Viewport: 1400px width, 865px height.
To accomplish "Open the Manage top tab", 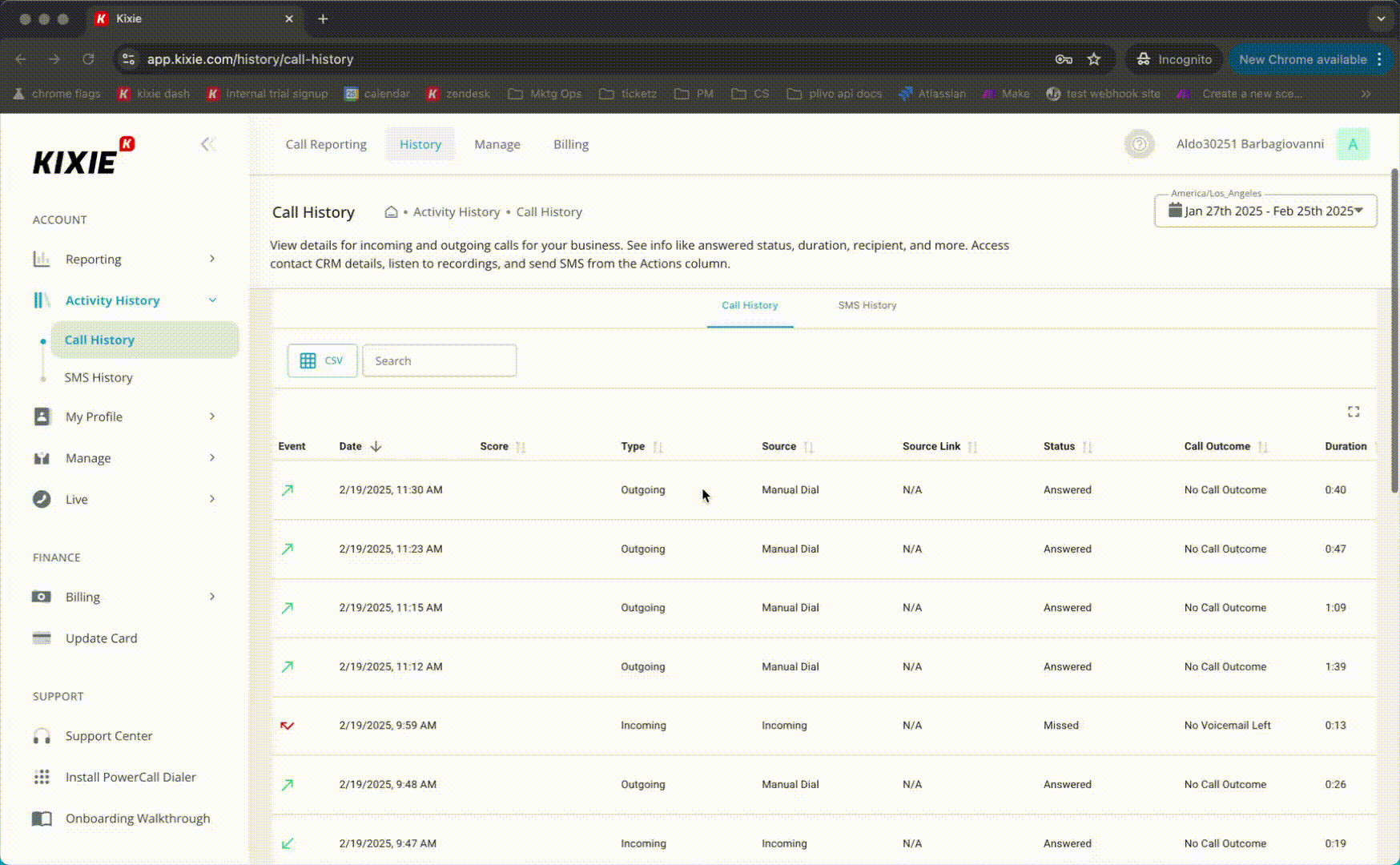I will [x=497, y=144].
